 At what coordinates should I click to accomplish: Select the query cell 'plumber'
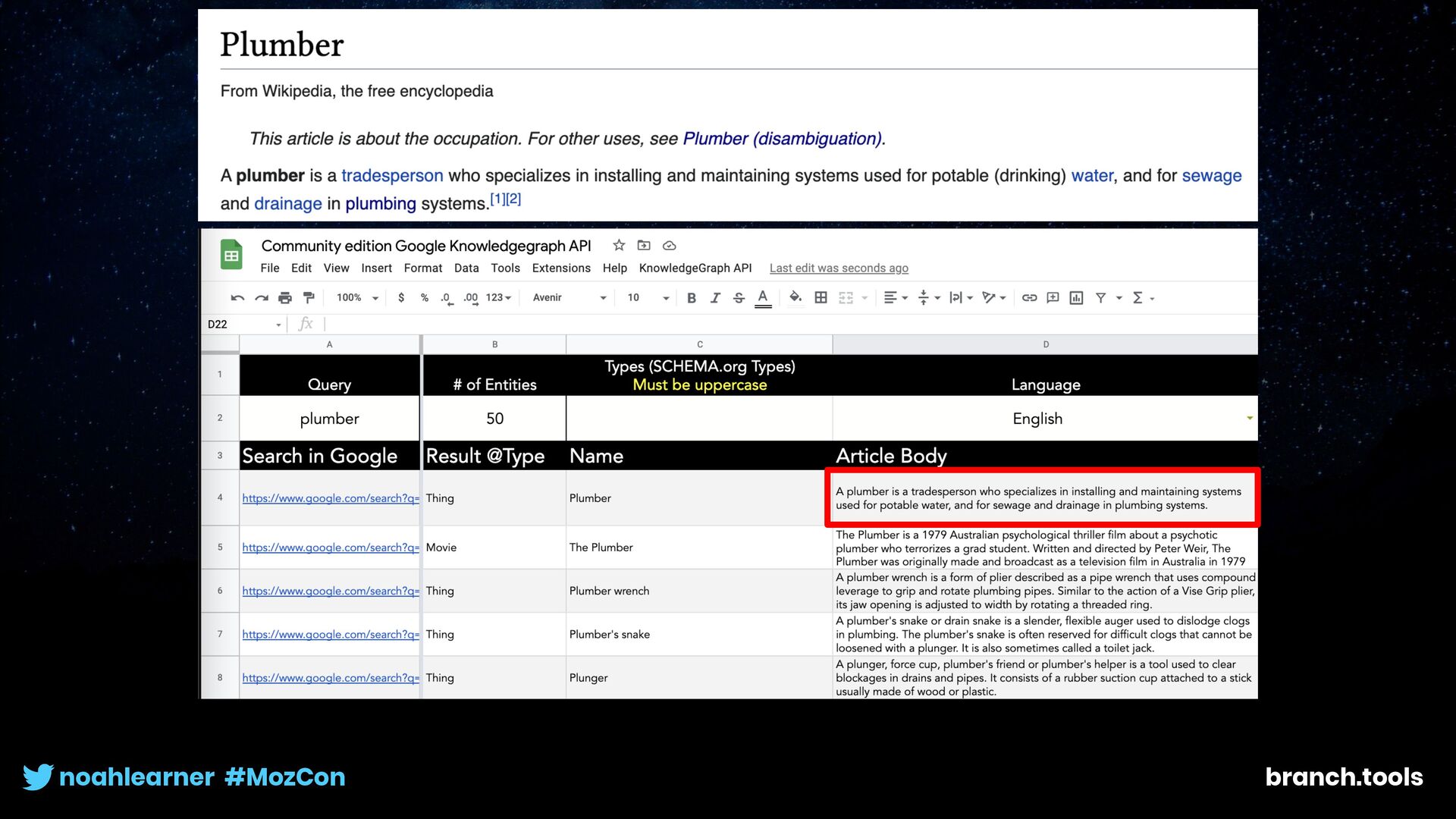(329, 419)
